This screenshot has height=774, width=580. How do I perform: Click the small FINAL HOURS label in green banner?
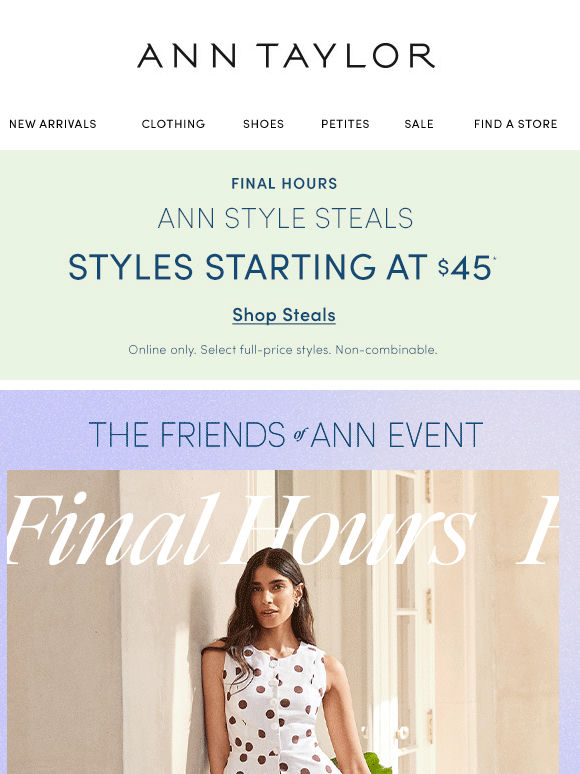[284, 184]
